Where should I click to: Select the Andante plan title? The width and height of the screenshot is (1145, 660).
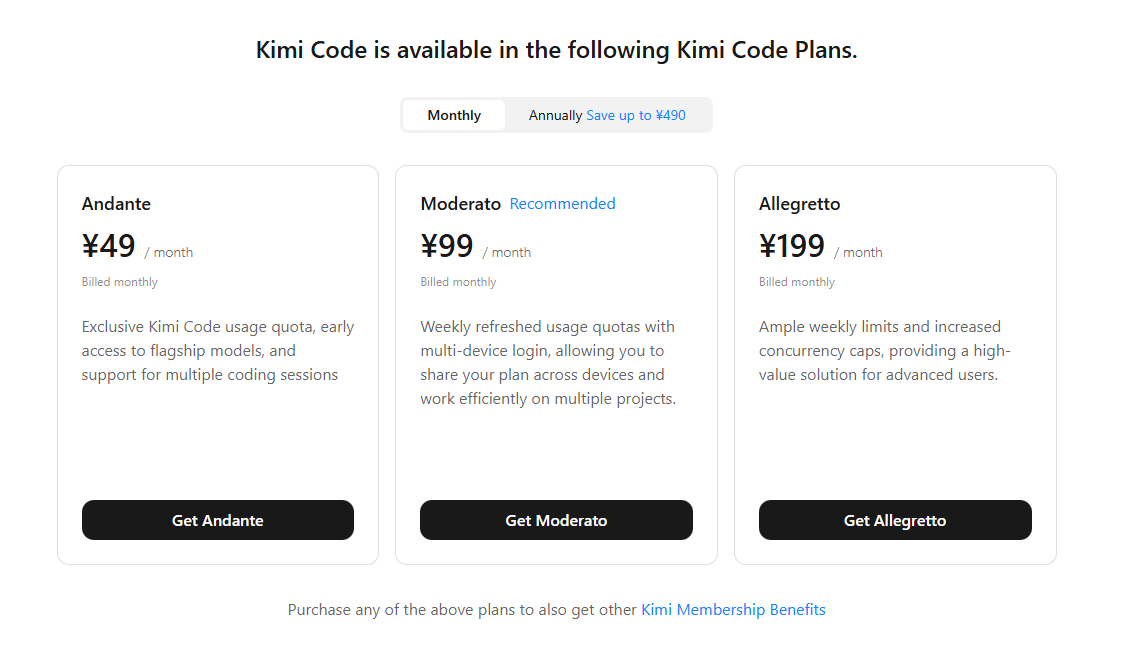(x=116, y=204)
